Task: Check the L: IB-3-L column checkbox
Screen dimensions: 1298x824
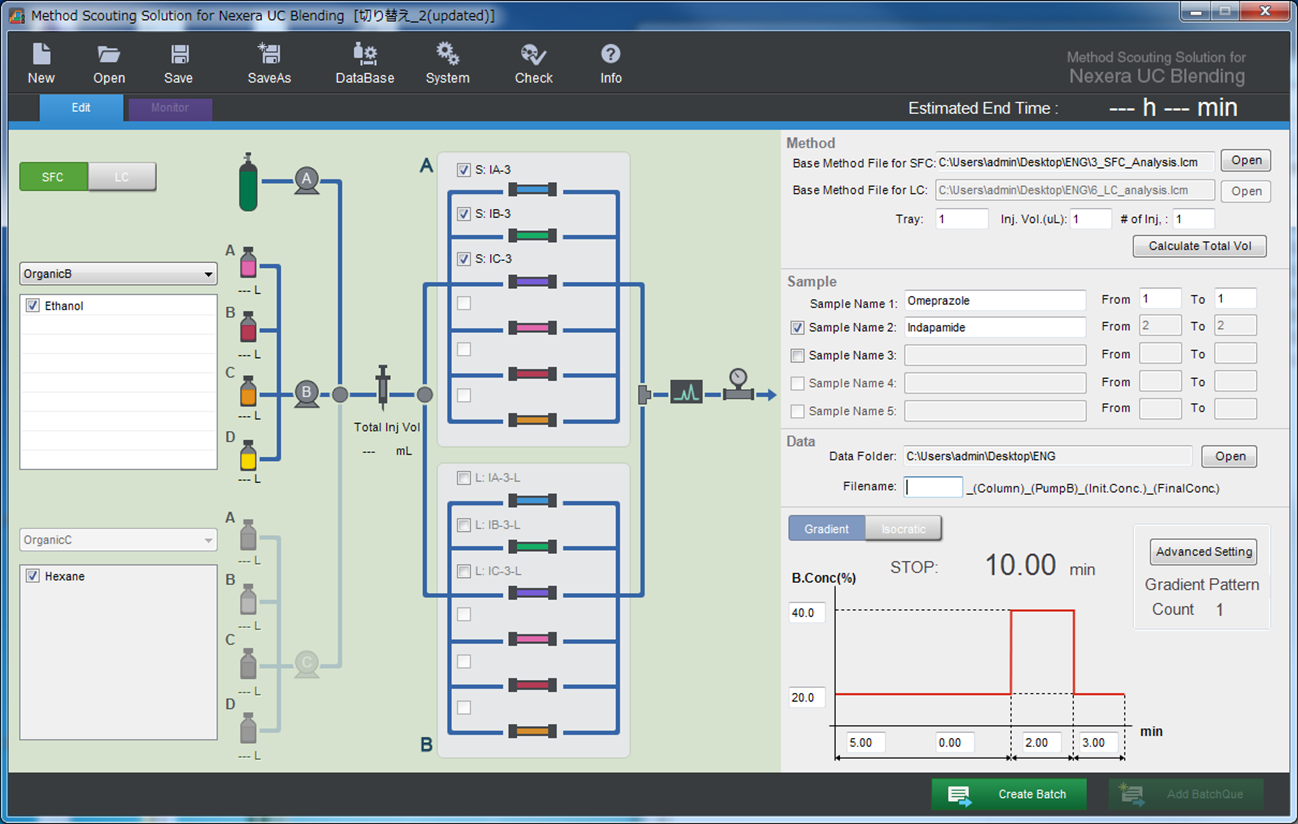Action: click(x=464, y=525)
